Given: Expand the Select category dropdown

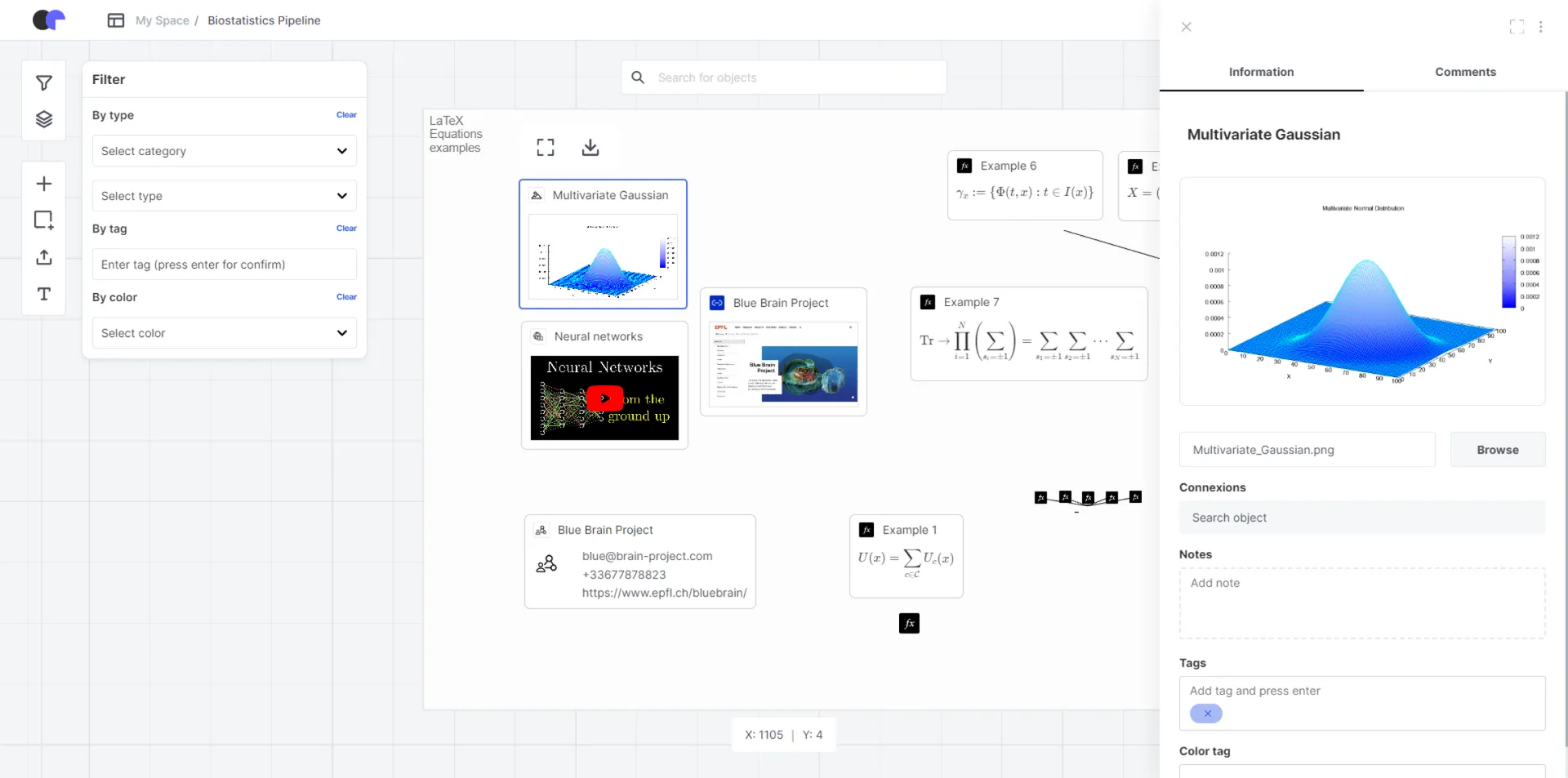Looking at the screenshot, I should (224, 151).
